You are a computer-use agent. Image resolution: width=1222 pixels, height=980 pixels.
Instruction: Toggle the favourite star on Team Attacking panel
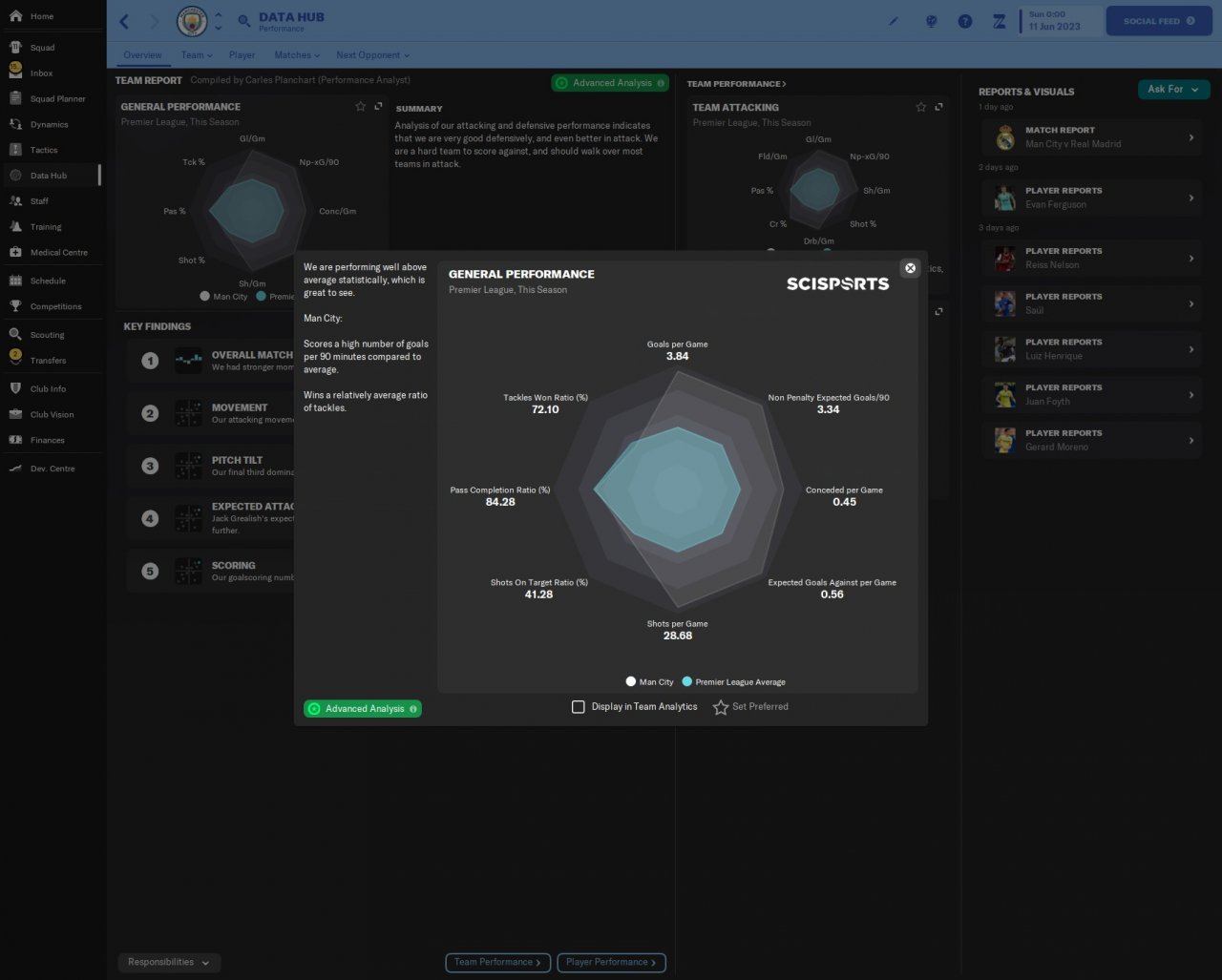click(x=921, y=107)
